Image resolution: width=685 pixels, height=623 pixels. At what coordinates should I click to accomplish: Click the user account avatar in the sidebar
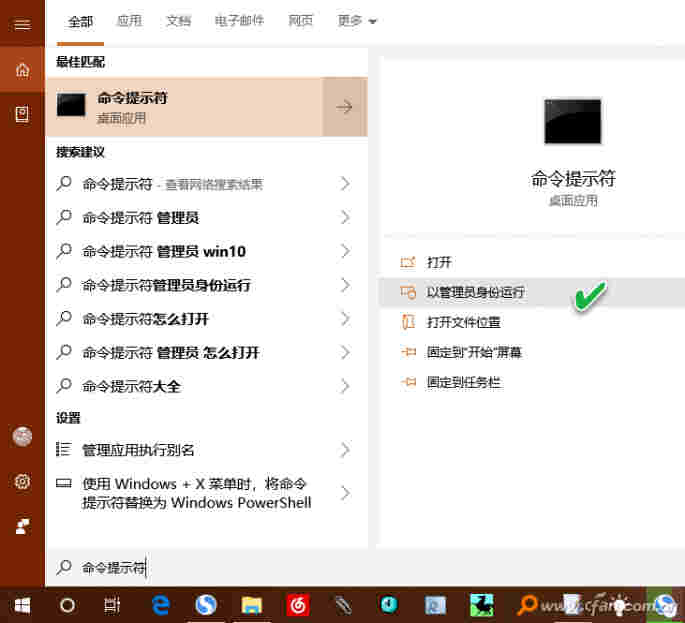coord(22,436)
